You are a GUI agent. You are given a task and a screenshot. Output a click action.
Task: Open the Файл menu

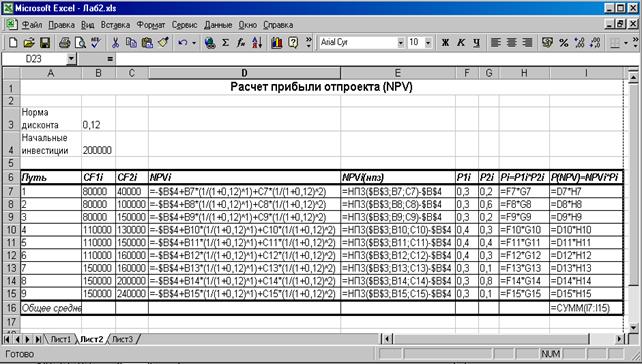click(32, 25)
